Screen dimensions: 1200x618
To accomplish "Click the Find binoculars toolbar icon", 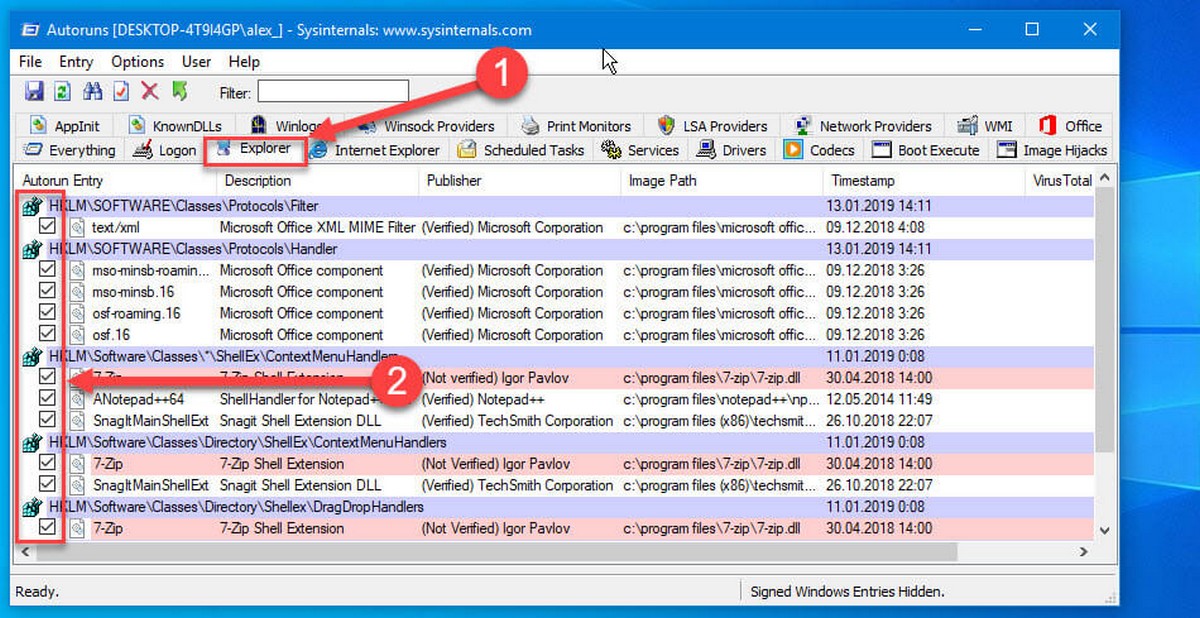I will tap(93, 92).
